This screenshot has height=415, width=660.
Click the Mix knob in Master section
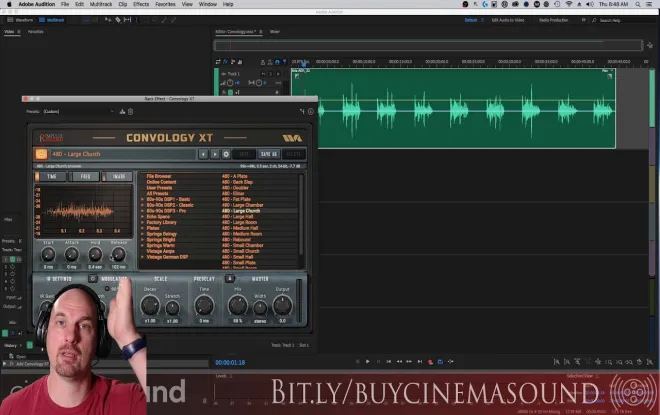click(x=237, y=306)
